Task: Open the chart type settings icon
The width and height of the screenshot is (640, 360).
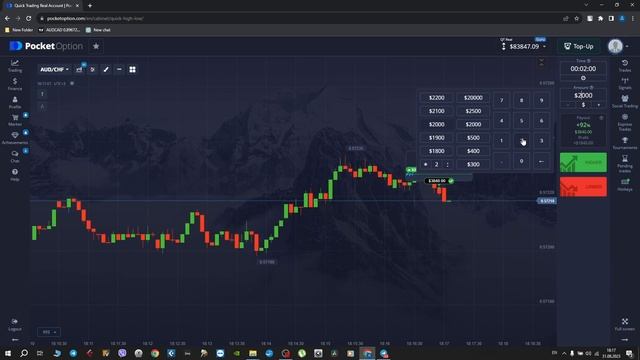Action: pos(79,69)
